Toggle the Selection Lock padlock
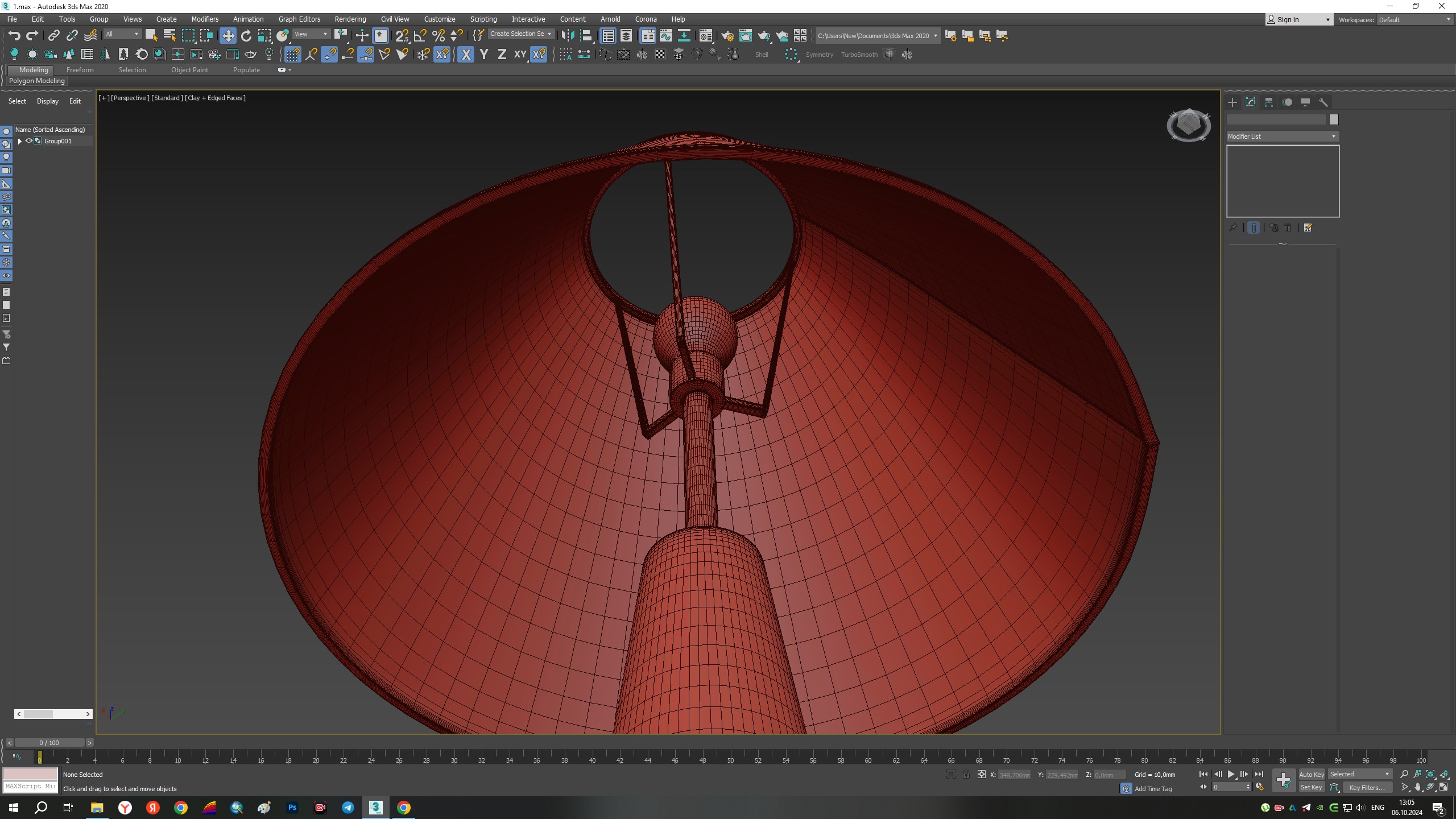This screenshot has width=1456, height=819. click(966, 774)
